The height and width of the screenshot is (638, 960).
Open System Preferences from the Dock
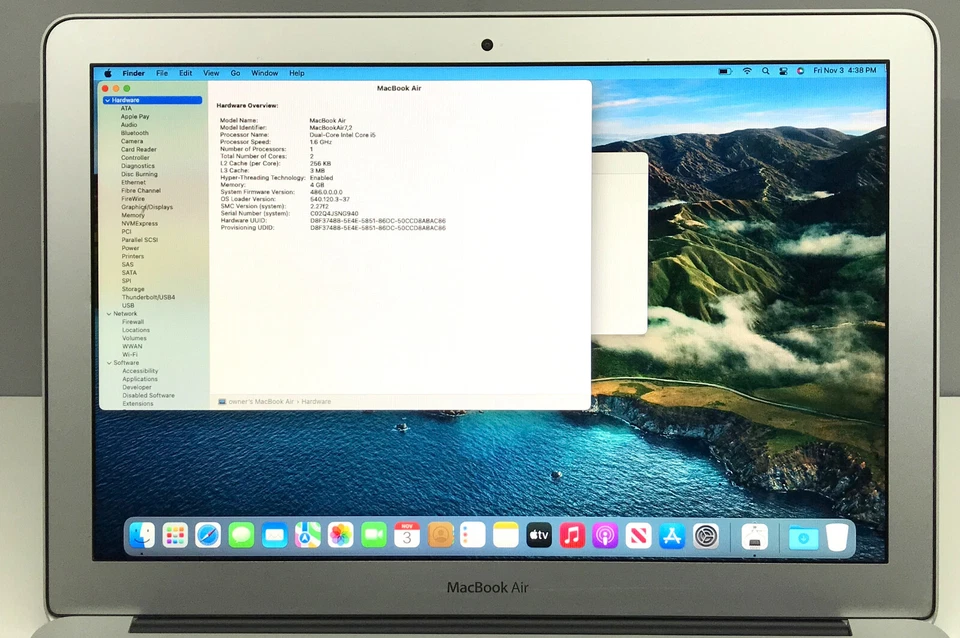[703, 535]
